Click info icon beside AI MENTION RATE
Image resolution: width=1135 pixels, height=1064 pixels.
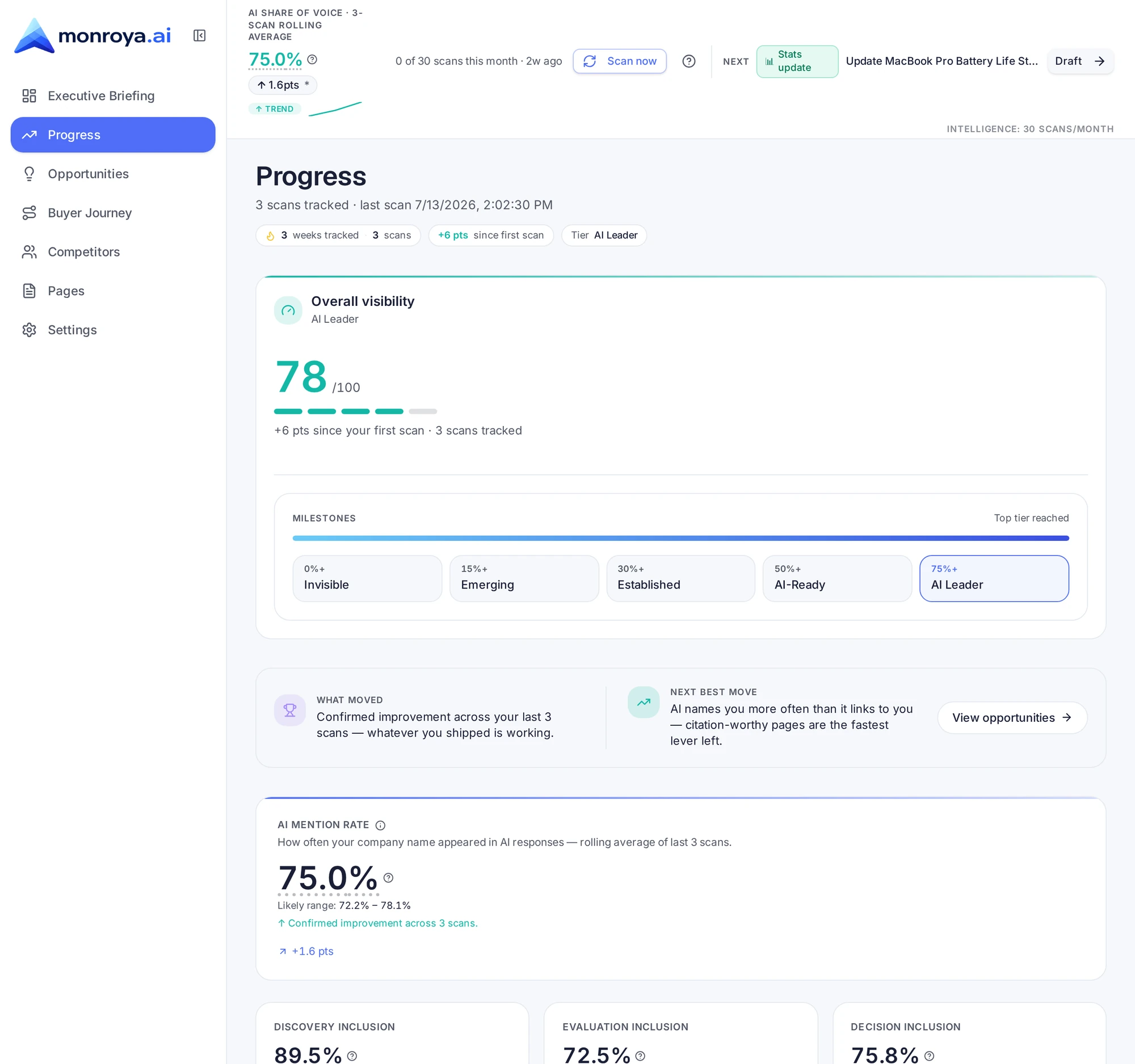[380, 825]
